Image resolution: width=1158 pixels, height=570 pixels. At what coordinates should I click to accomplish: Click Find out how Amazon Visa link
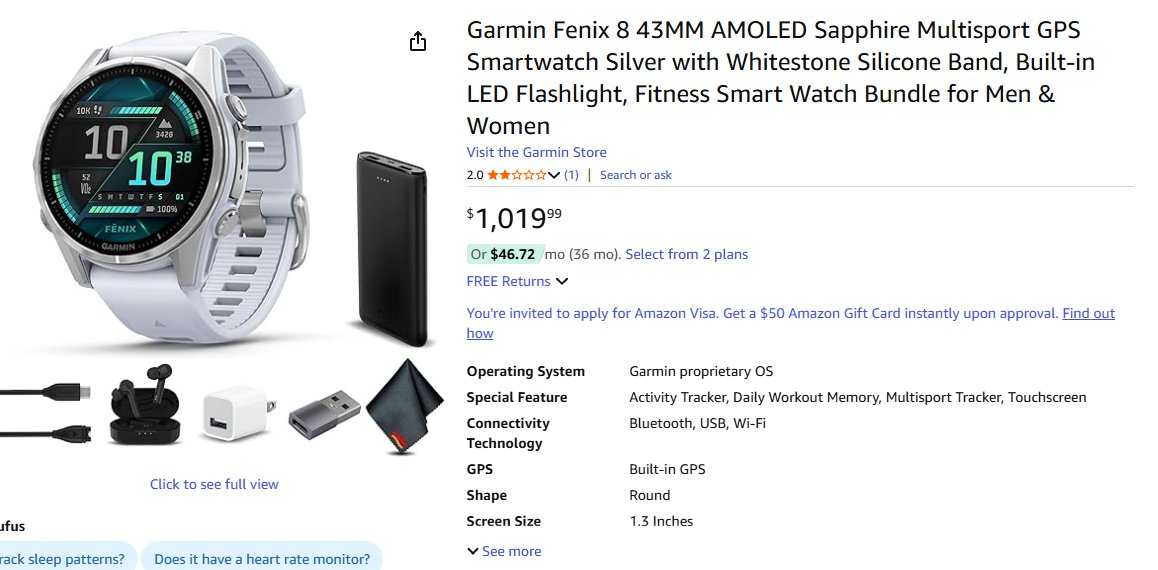point(1088,314)
